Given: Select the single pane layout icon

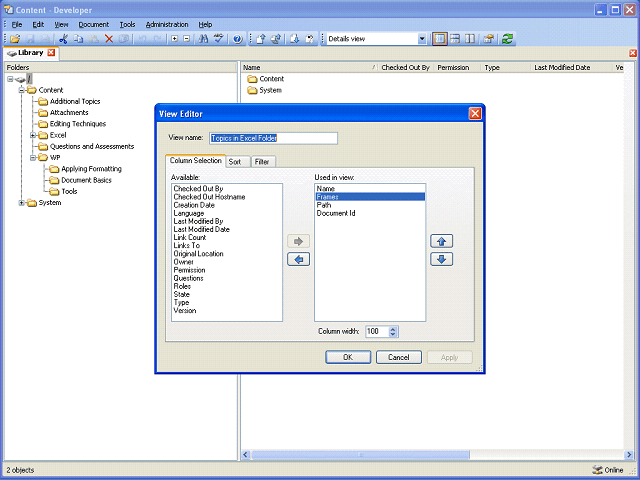Looking at the screenshot, I should coord(439,39).
